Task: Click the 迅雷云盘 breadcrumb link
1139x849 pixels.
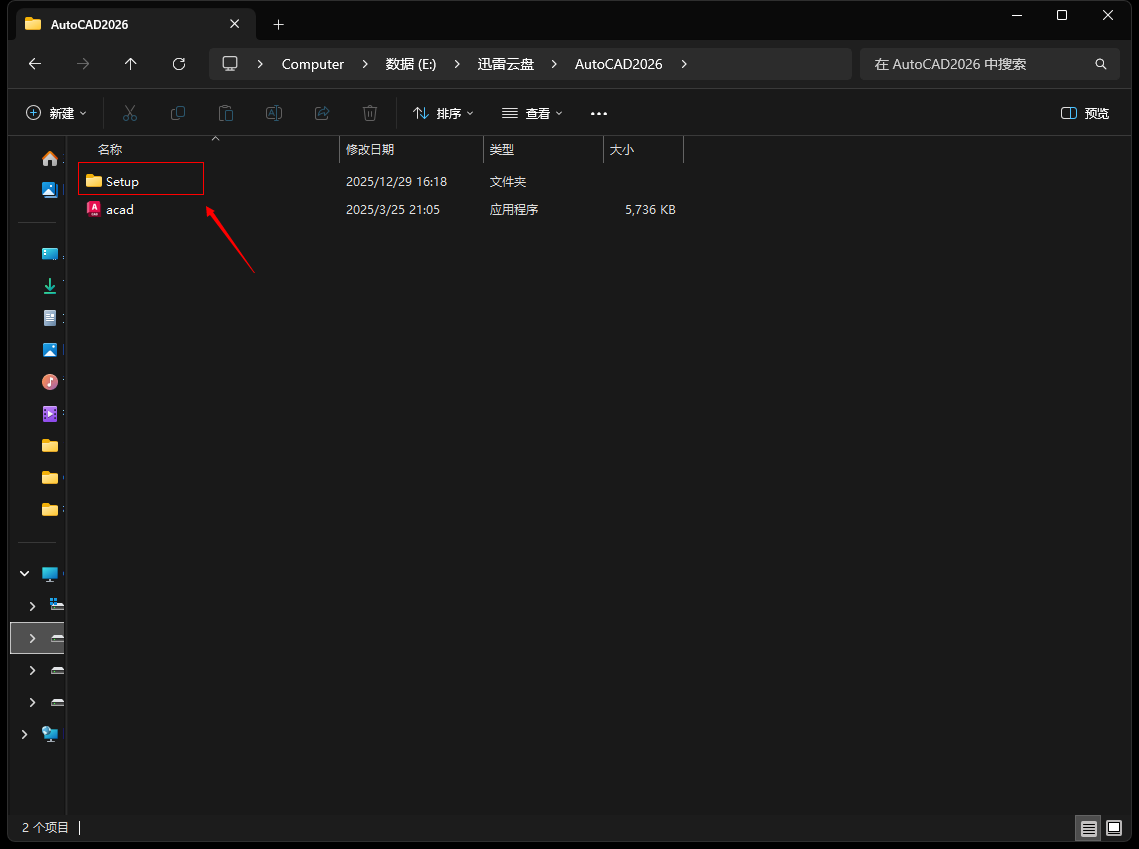Action: (505, 64)
